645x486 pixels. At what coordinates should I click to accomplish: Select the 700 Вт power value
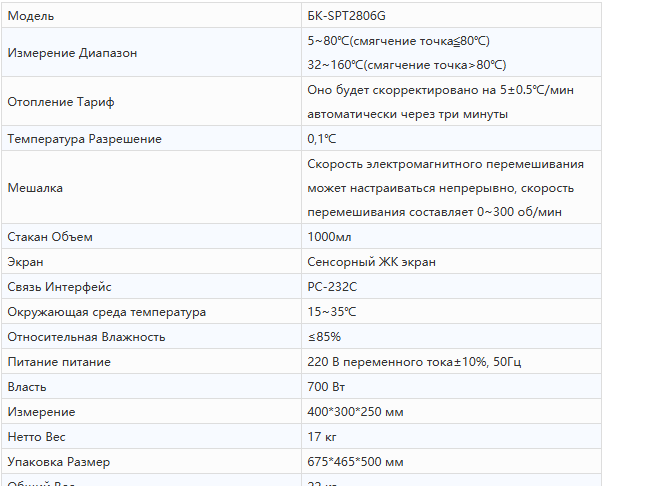[x=326, y=387]
